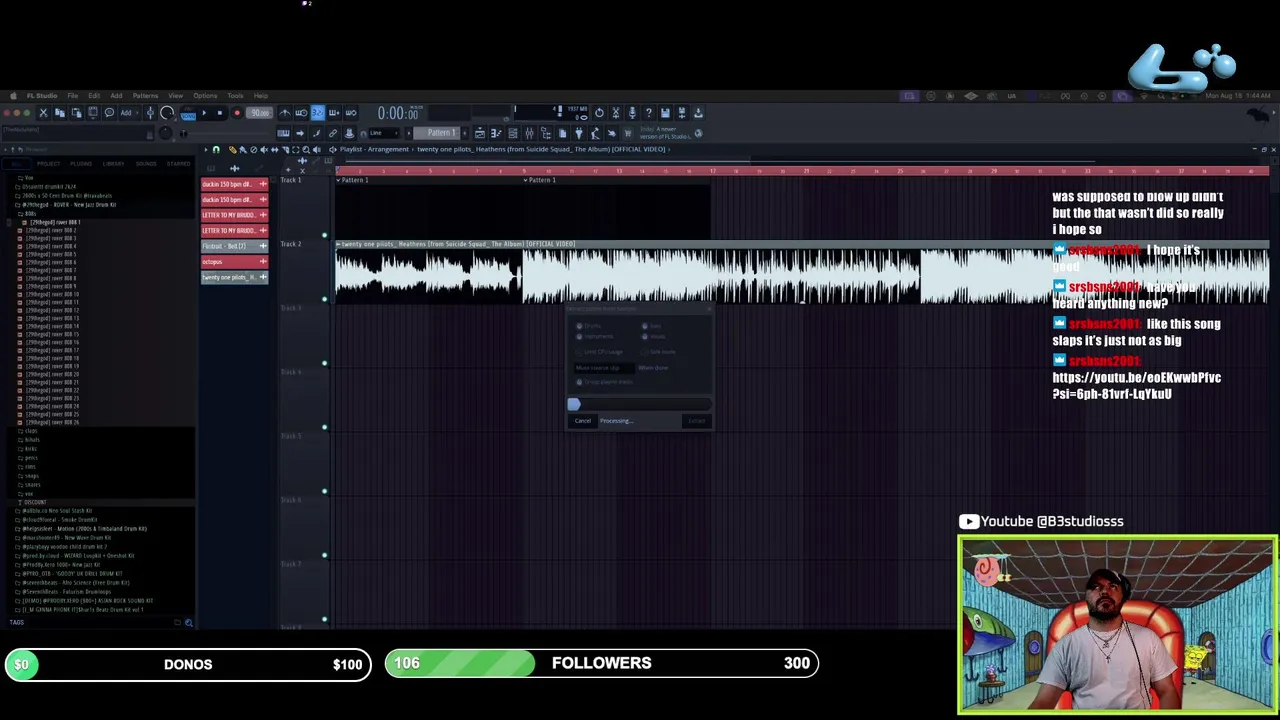The height and width of the screenshot is (720, 1280).
Task: Click the Heathens audio clip waveform
Action: (x=802, y=276)
